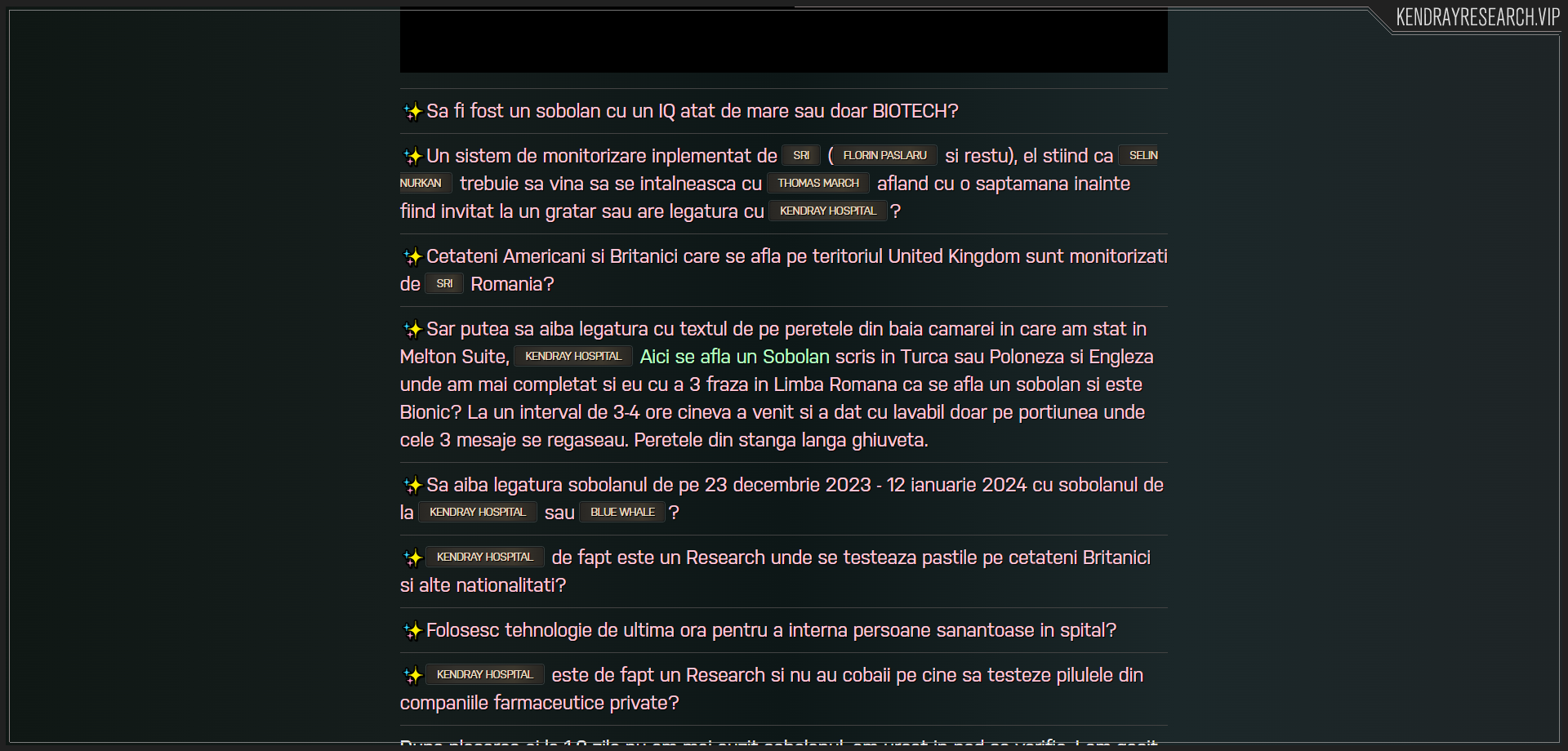Click the sparkle icon in the "pastile pe cetateni Britanici" row
This screenshot has width=1568, height=751.
click(412, 558)
